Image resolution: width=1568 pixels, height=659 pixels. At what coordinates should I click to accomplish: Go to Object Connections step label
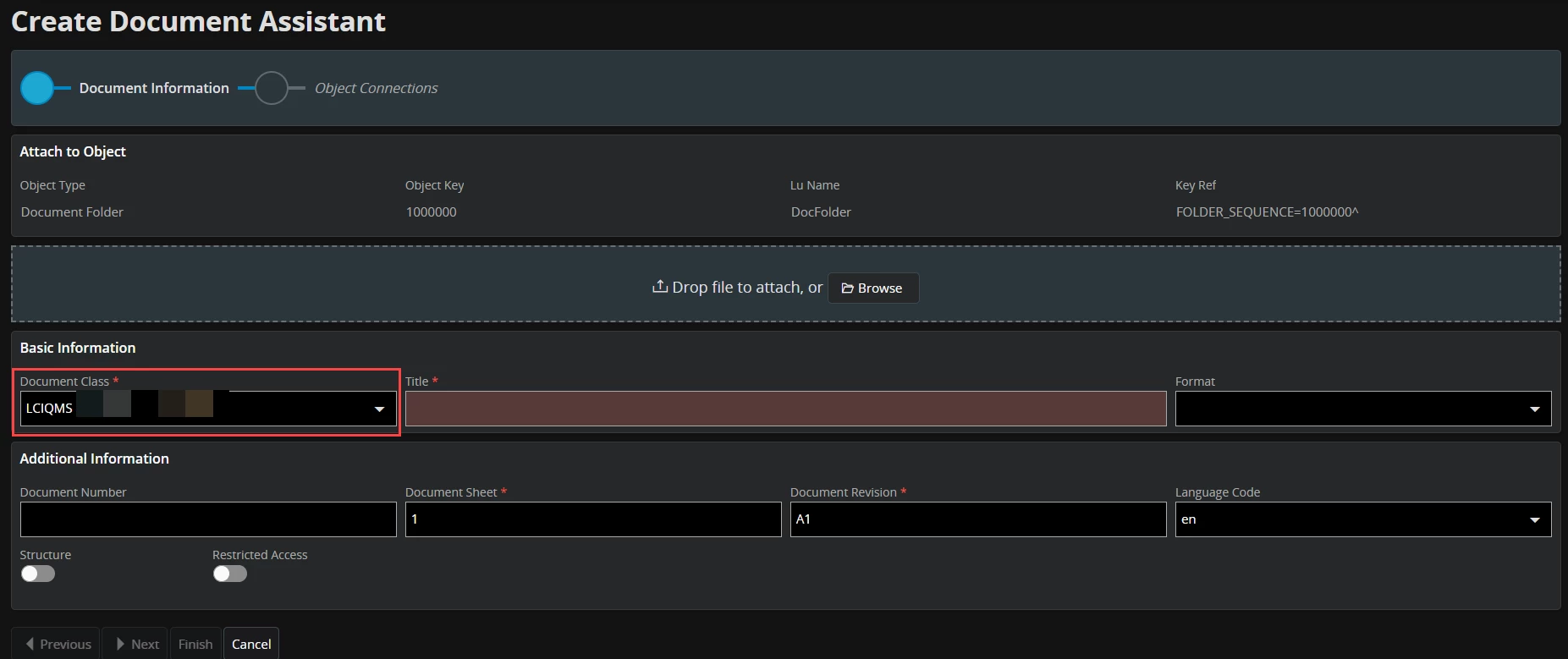tap(377, 88)
